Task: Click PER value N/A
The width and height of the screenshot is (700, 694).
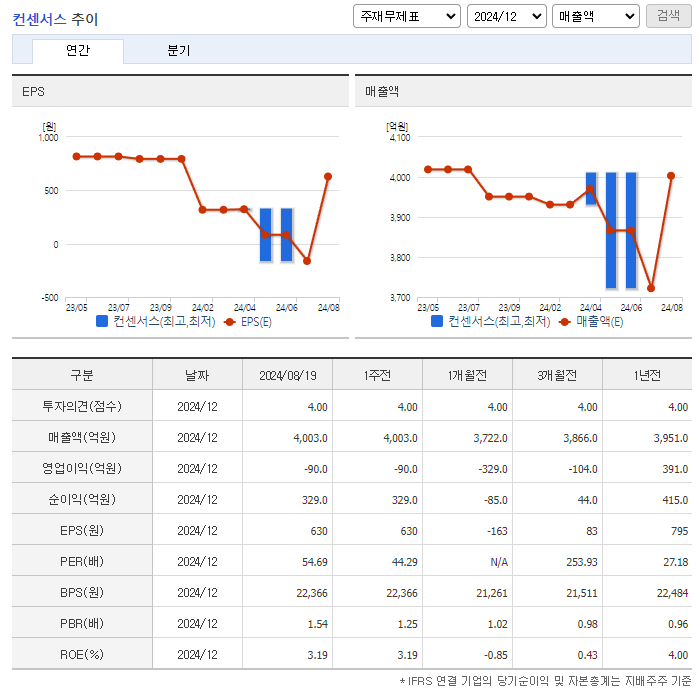Action: point(499,562)
